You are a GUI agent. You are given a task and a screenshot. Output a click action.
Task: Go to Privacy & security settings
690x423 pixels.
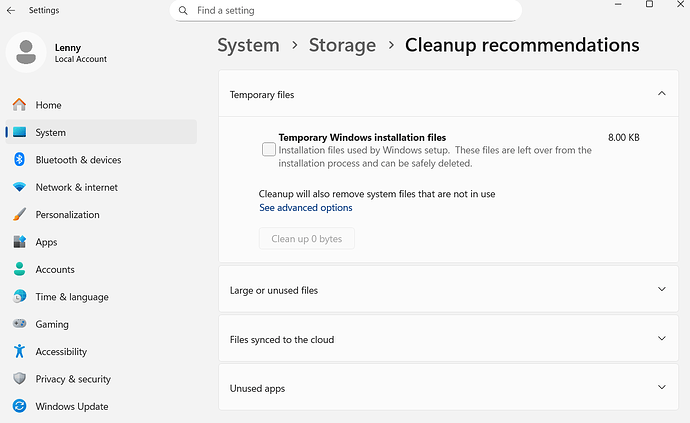73,379
